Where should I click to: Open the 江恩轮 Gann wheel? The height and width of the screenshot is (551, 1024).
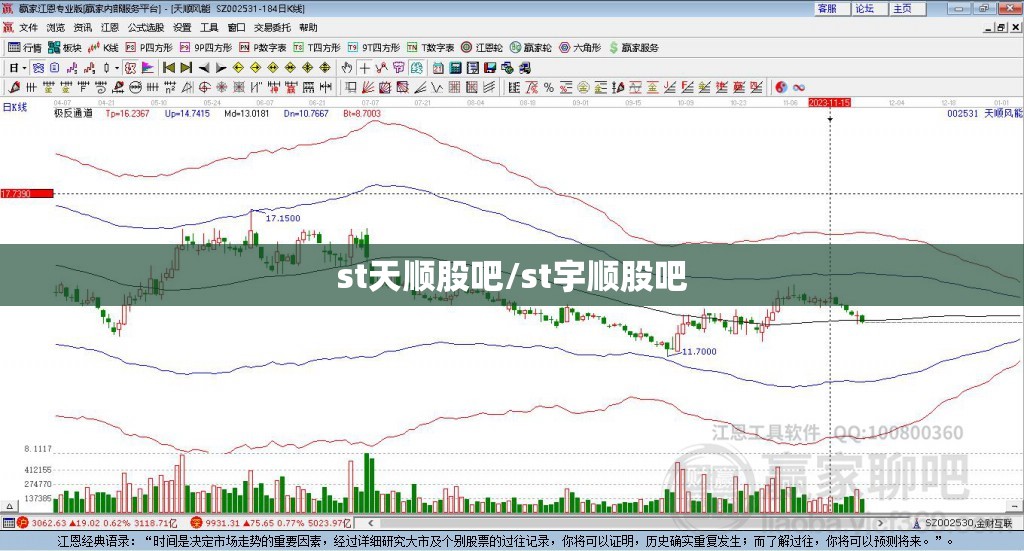482,48
